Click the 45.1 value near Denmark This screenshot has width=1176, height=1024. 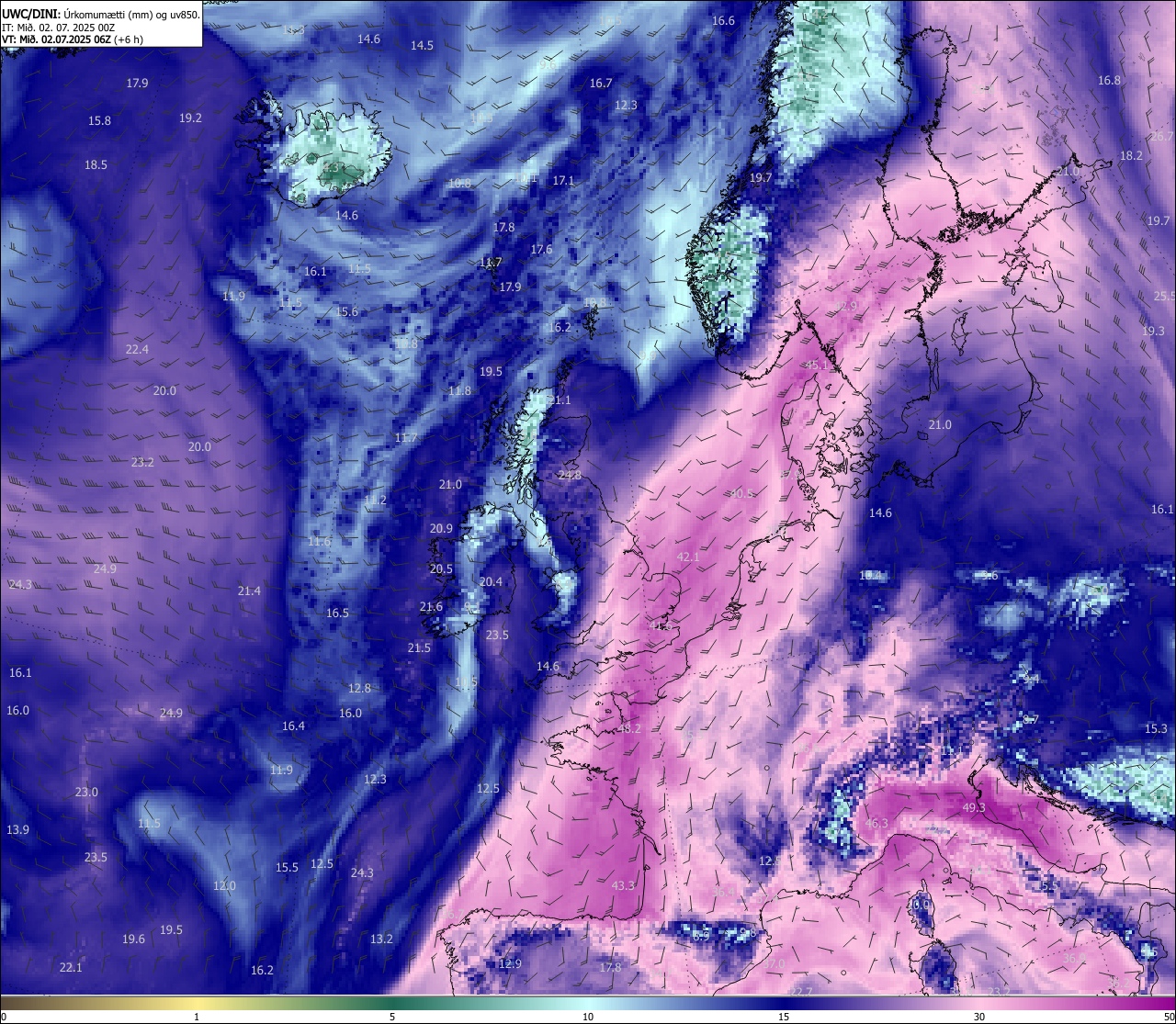(816, 365)
